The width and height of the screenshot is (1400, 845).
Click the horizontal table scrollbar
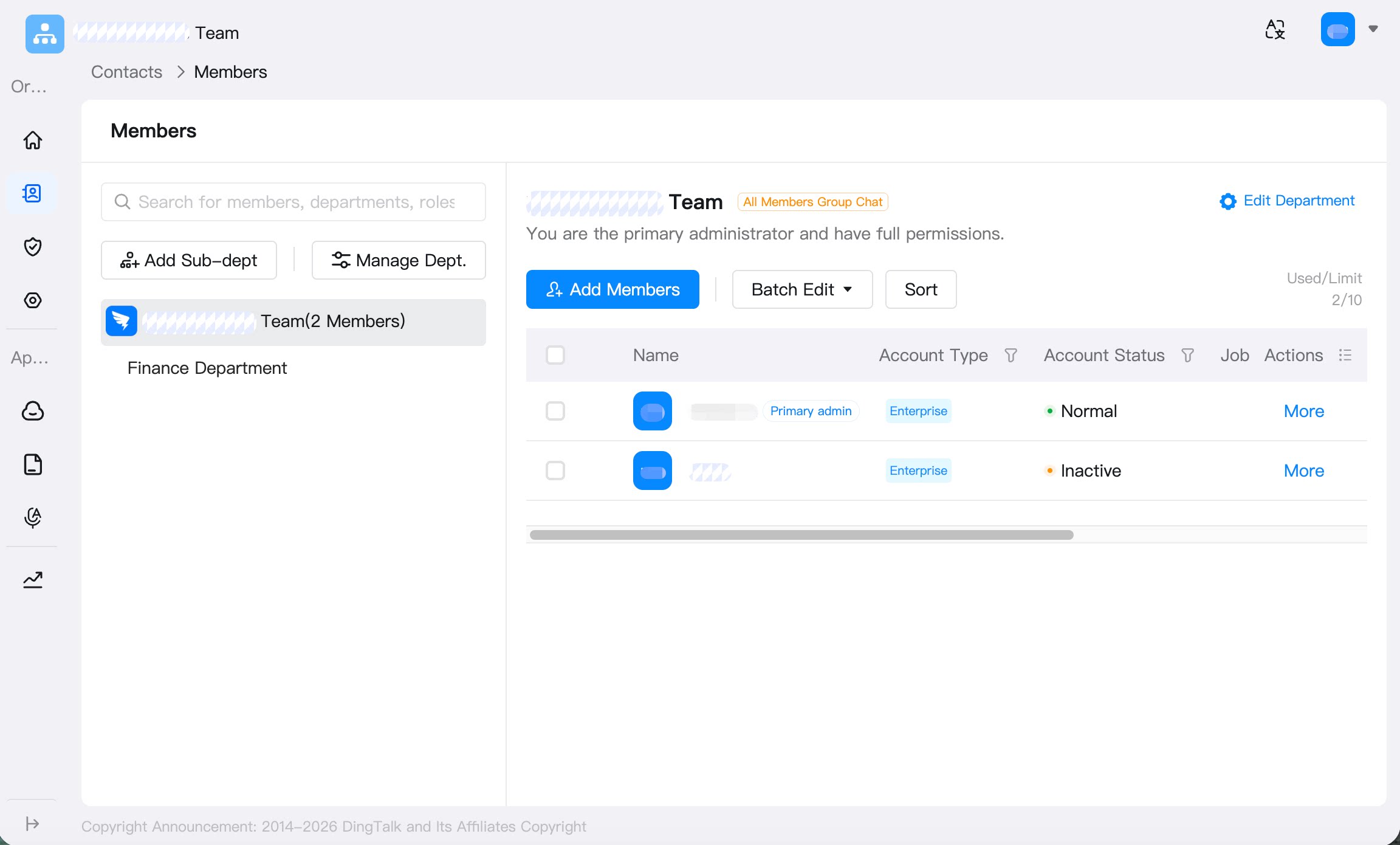point(801,535)
